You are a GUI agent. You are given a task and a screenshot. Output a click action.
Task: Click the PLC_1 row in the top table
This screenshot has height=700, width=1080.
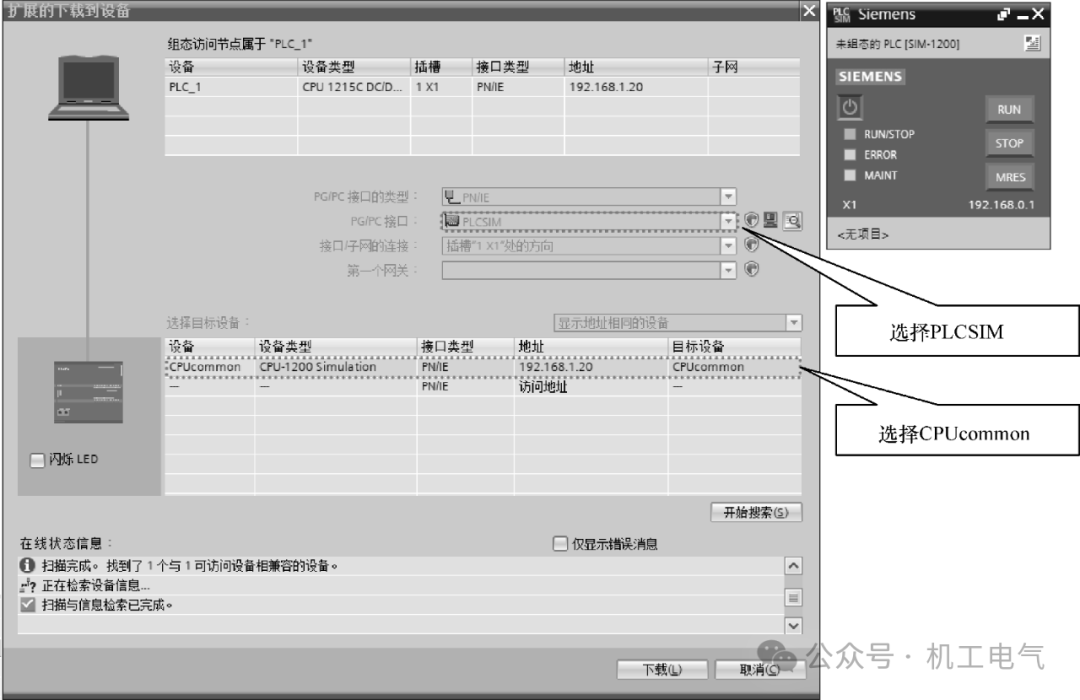click(x=482, y=87)
